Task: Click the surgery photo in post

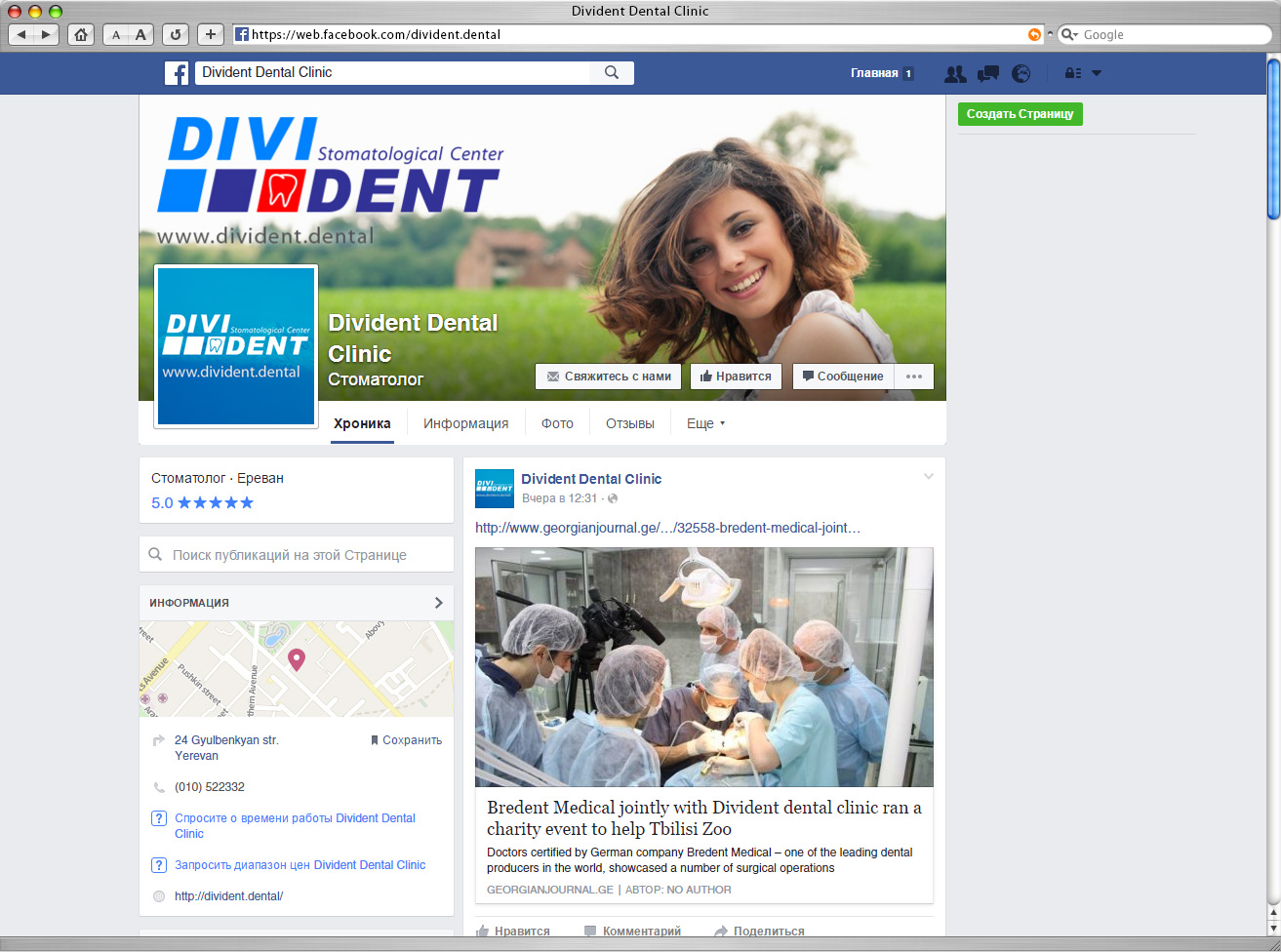Action: click(x=704, y=667)
